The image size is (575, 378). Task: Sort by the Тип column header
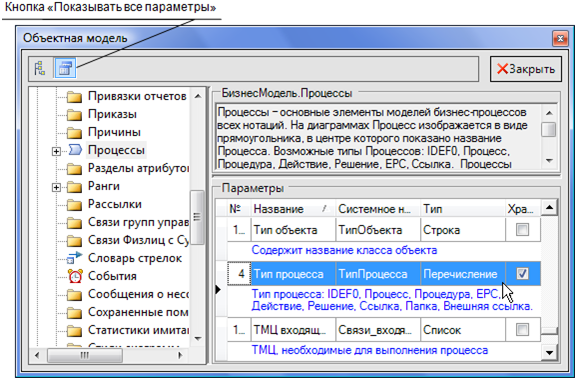pyautogui.click(x=463, y=209)
